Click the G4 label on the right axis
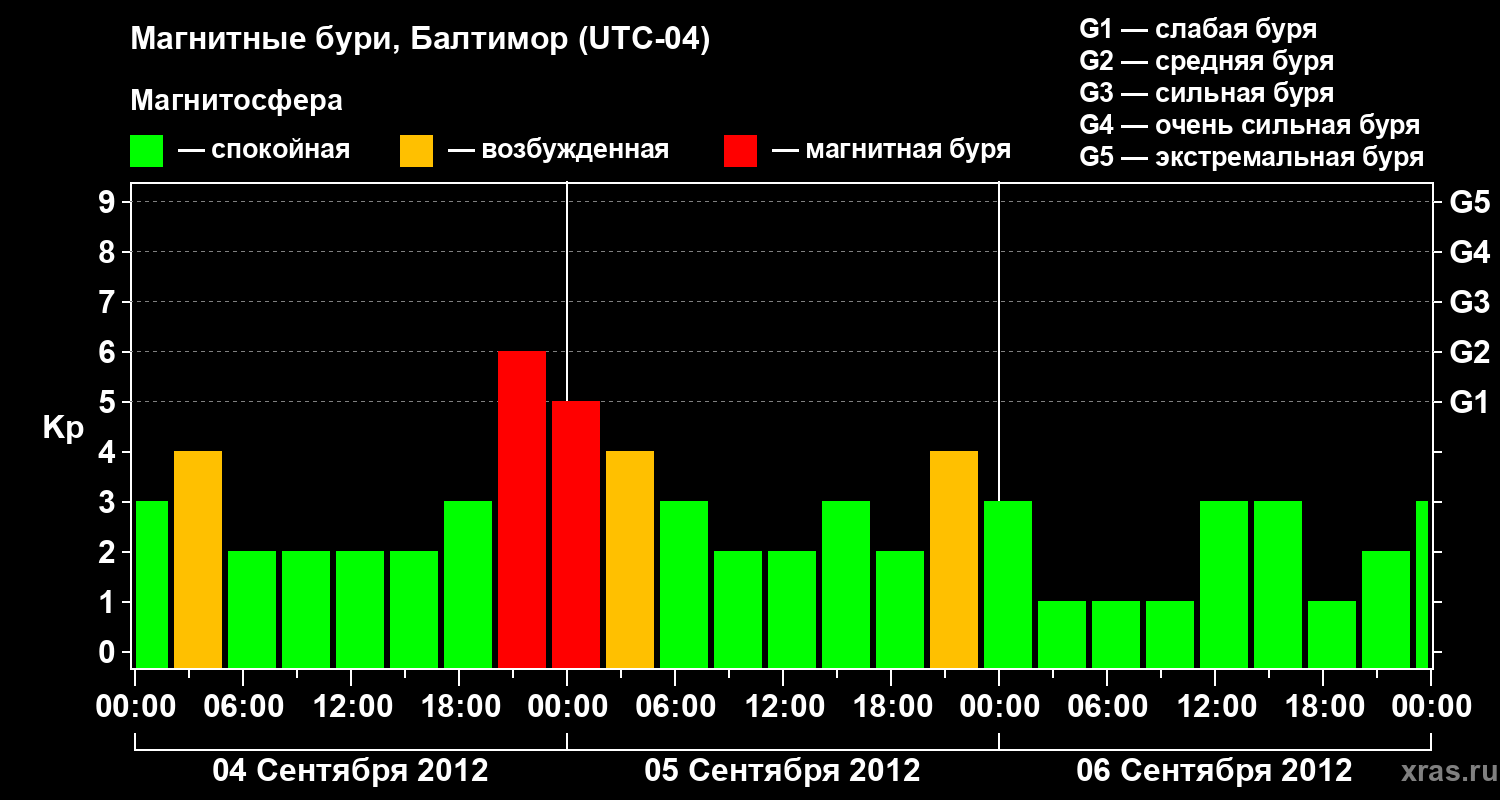 (x=1469, y=252)
